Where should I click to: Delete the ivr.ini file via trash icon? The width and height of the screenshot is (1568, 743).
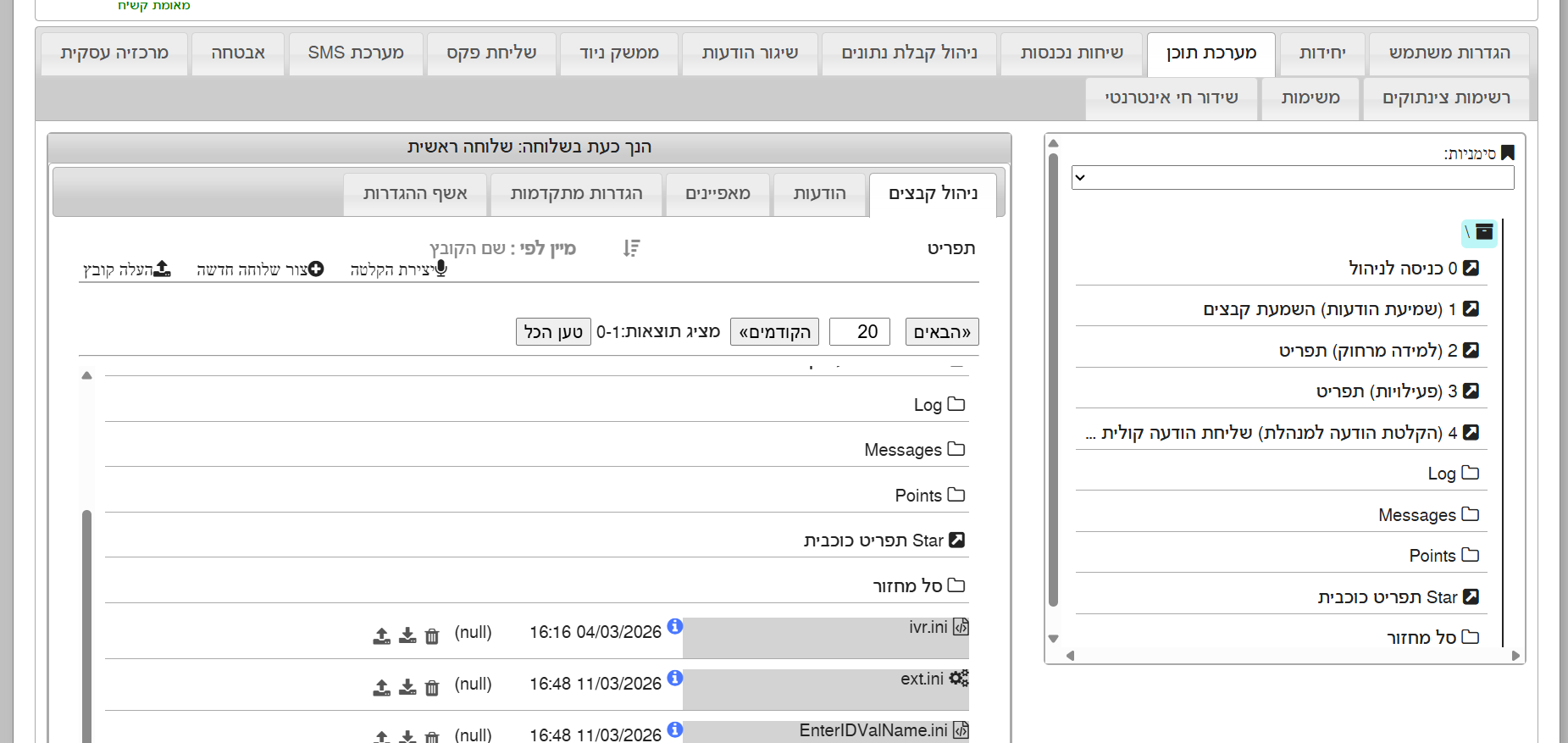tap(432, 636)
